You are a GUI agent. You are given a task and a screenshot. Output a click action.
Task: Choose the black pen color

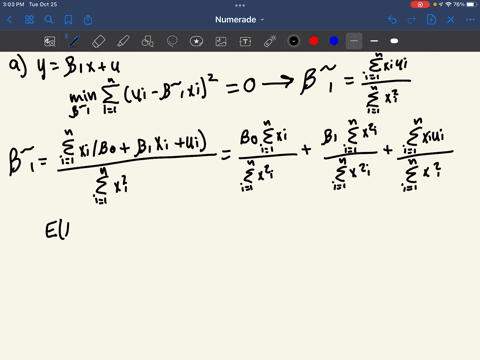tap(294, 41)
